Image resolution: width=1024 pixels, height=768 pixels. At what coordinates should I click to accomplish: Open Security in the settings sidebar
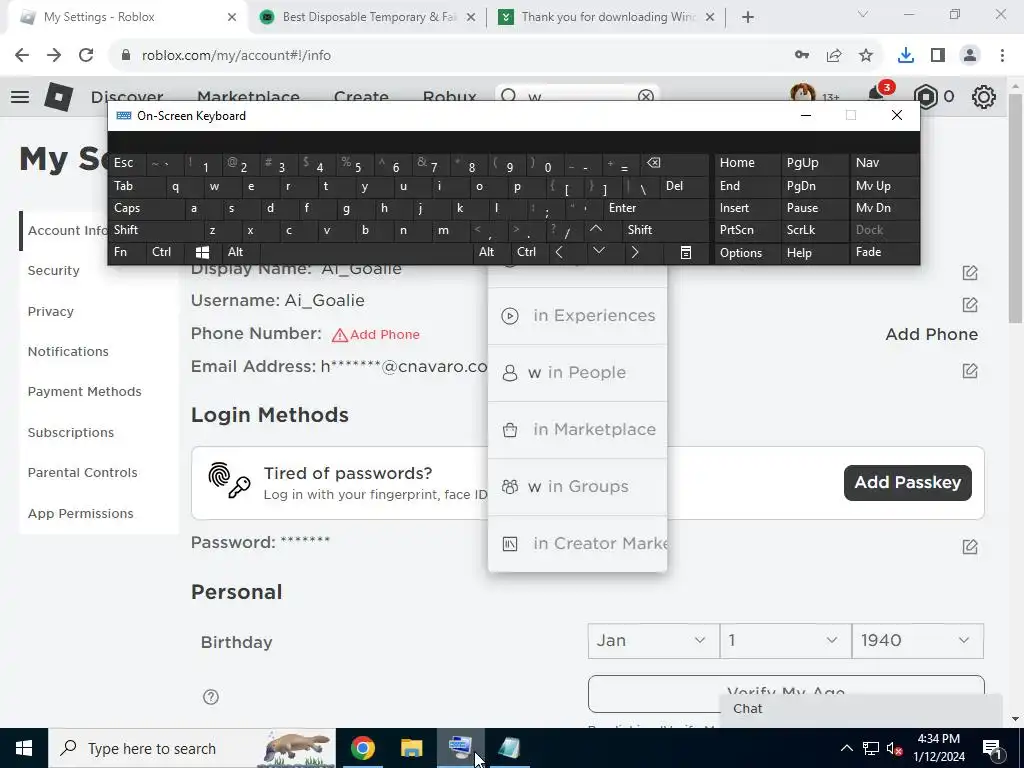54,271
